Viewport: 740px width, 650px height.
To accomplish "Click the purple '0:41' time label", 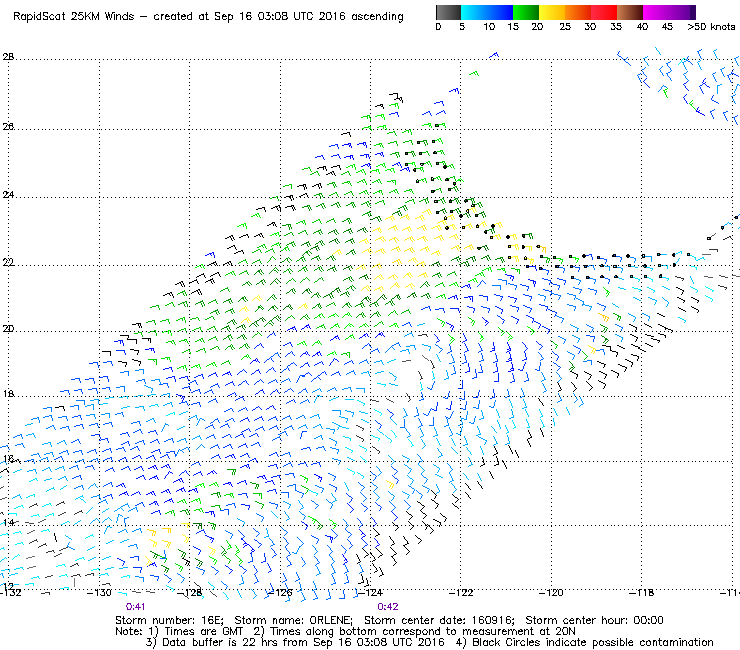I will [x=135, y=607].
